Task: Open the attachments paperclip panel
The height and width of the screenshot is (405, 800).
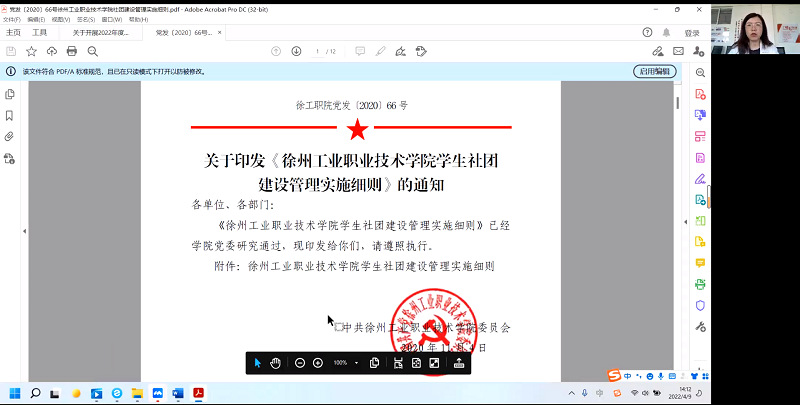Action: pyautogui.click(x=10, y=136)
